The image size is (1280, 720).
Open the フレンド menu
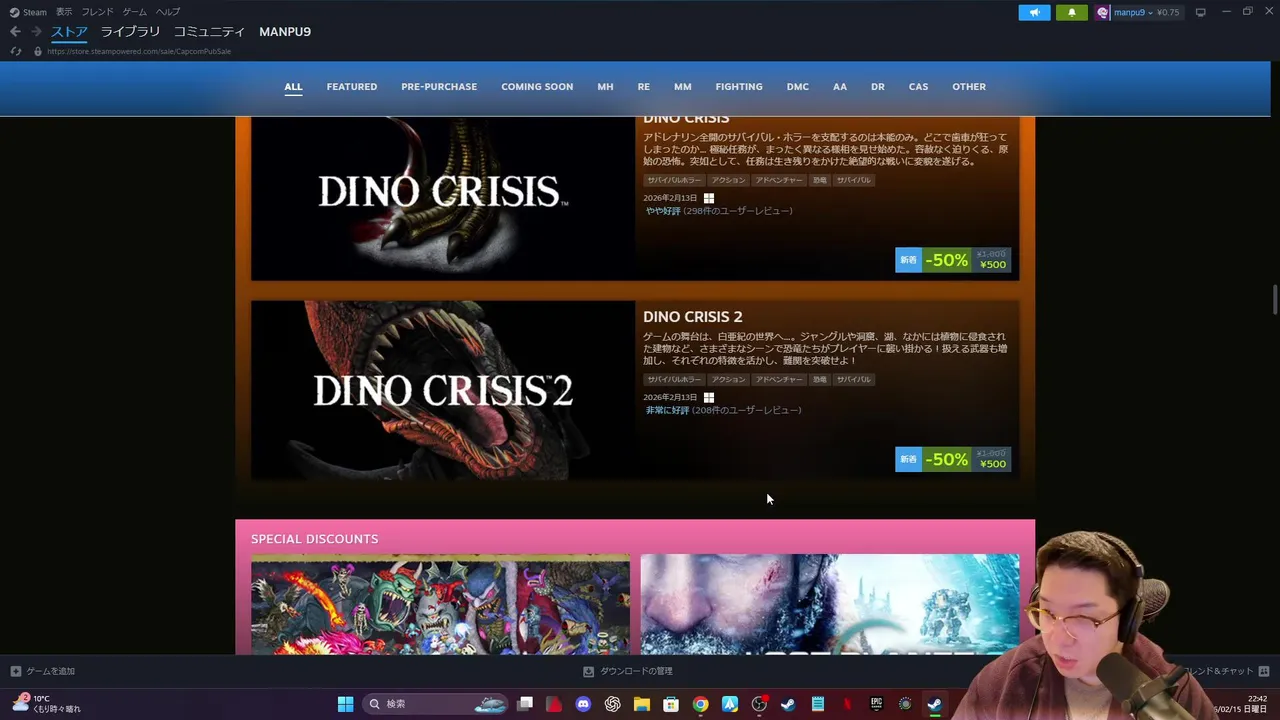97,12
